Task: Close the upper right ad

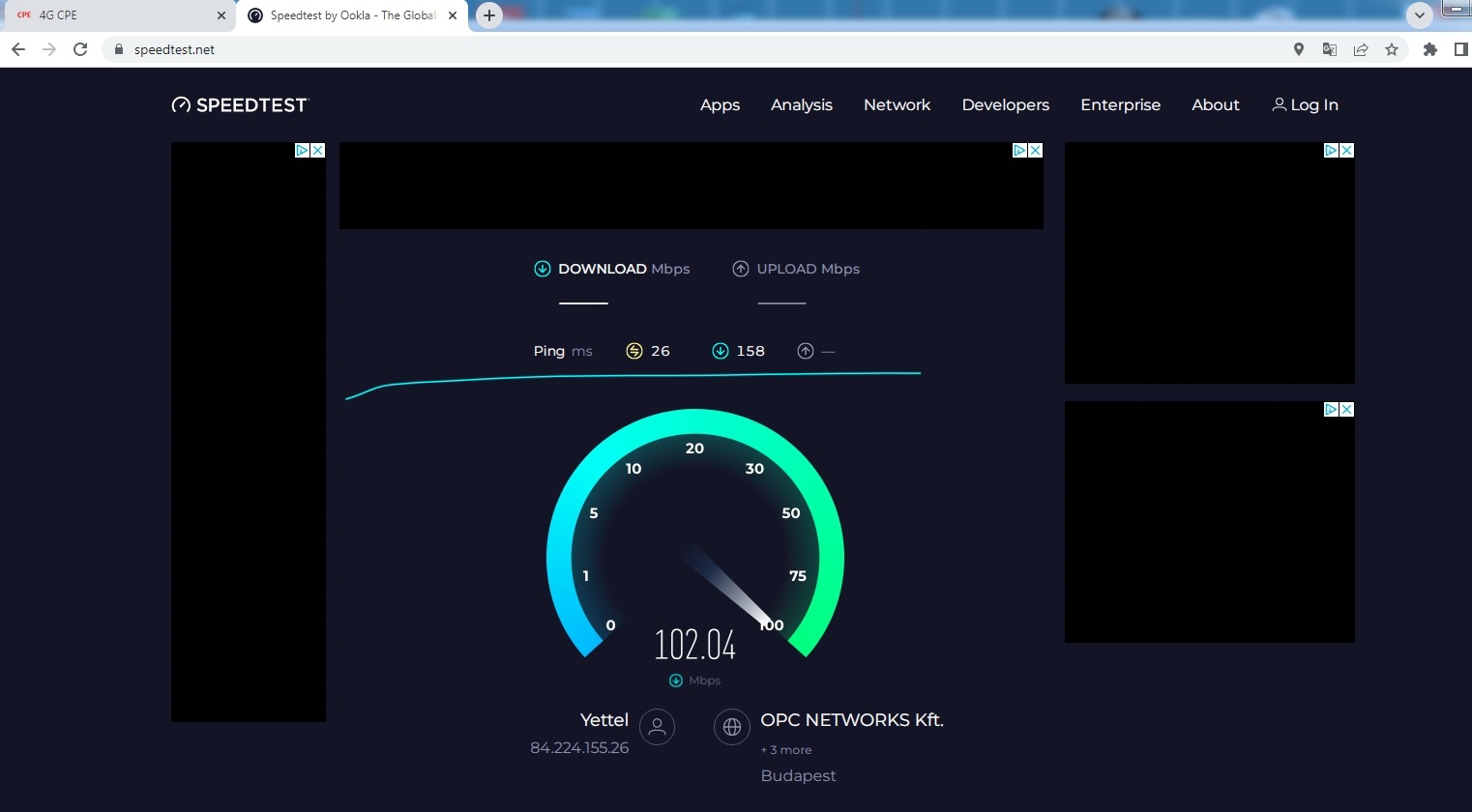Action: click(1346, 151)
